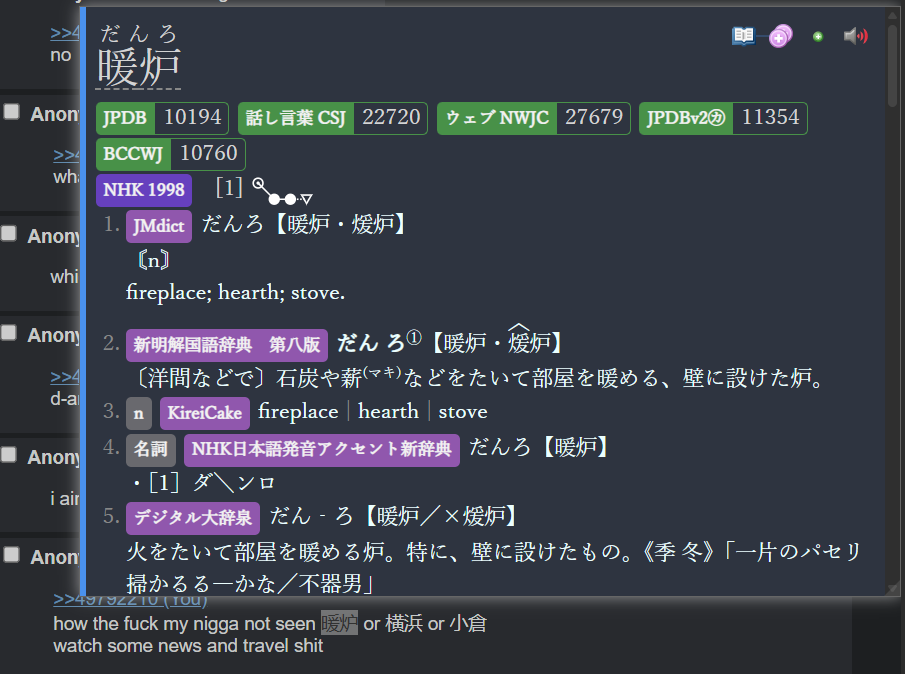Click the NHK日本語発音アクセント新辞典 tag
The image size is (905, 674).
click(x=321, y=450)
